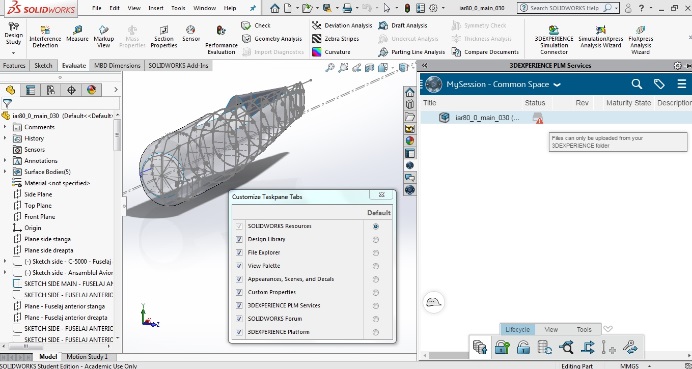This screenshot has height=369, width=692.
Task: Click the Lock lifecycle icon
Action: (x=502, y=347)
